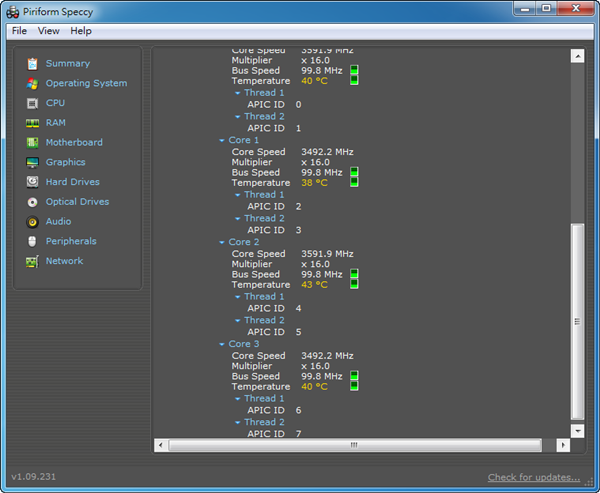Open the Summary section

68,64
